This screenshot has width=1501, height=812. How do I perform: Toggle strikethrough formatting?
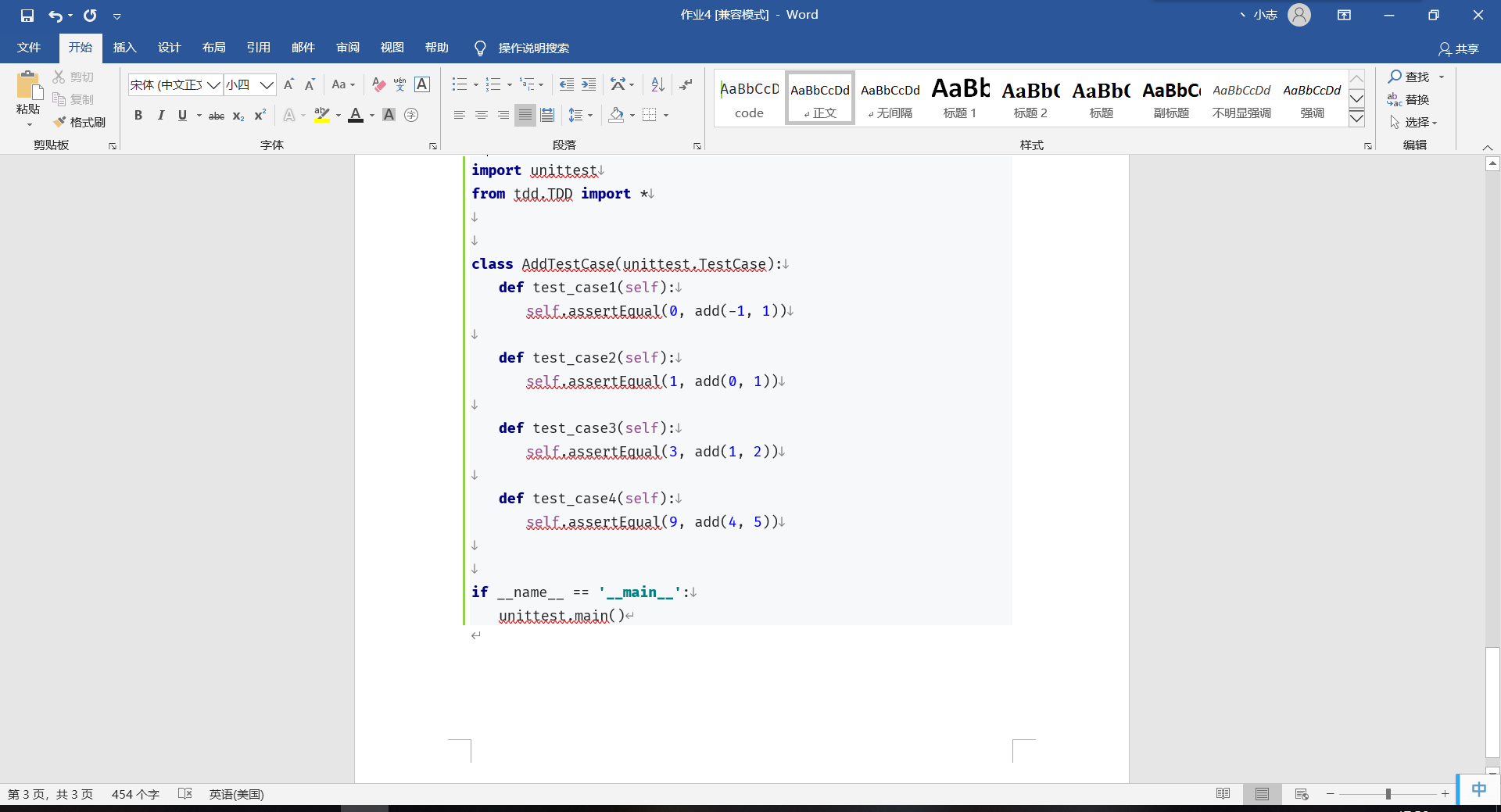216,116
